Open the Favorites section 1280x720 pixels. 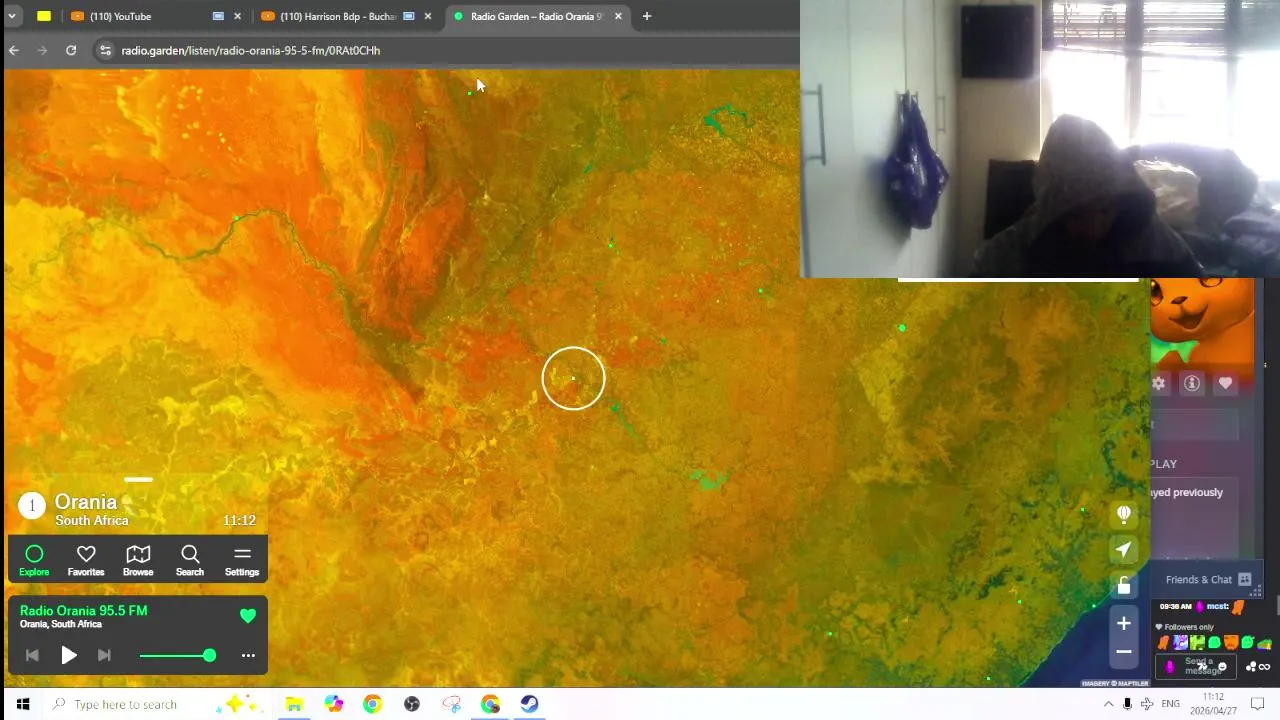click(86, 560)
